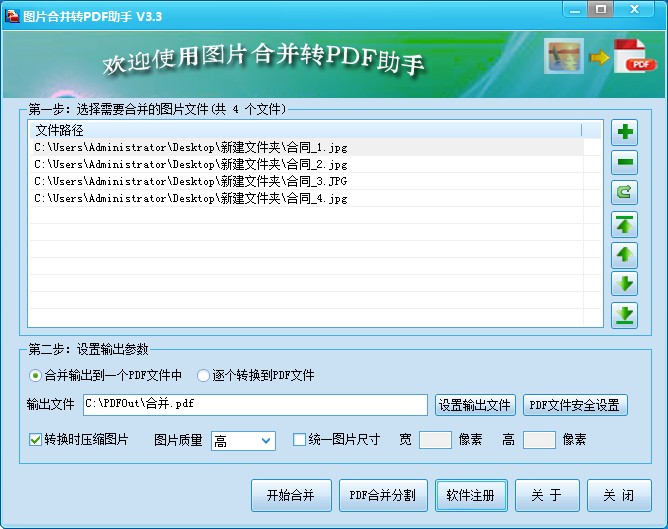Open PDF文件安全设置 button
The height and width of the screenshot is (529, 668).
click(x=575, y=405)
